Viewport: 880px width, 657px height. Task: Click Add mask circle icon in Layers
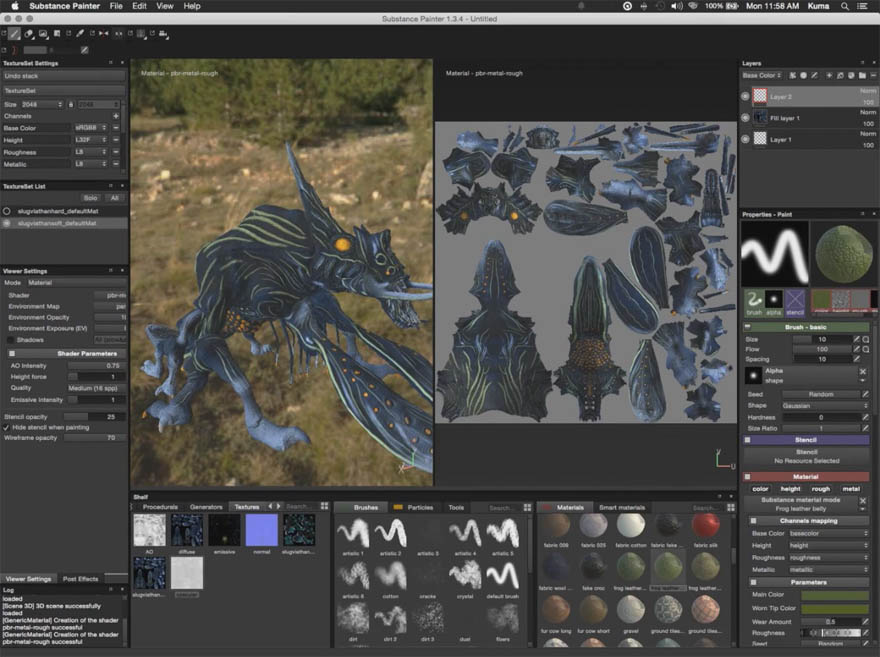pos(804,75)
